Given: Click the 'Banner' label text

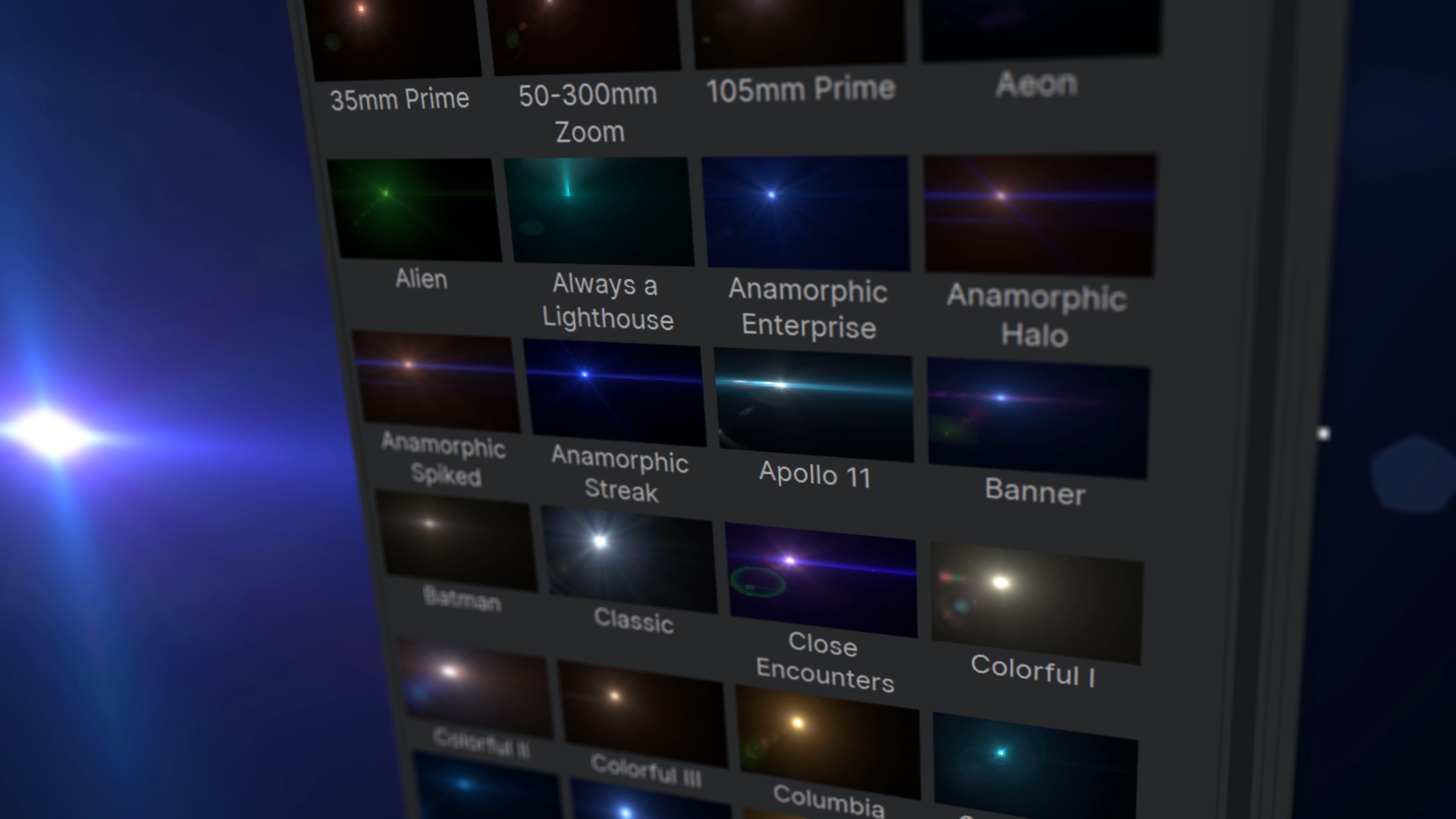Looking at the screenshot, I should 1035,491.
